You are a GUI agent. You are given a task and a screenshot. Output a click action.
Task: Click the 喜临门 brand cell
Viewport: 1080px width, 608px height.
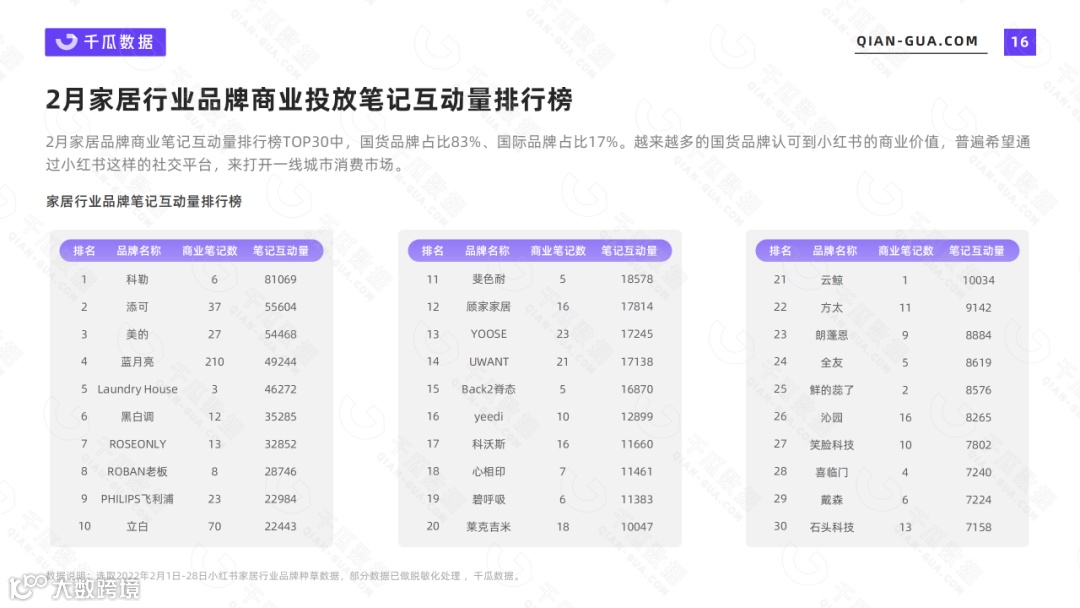pyautogui.click(x=831, y=472)
